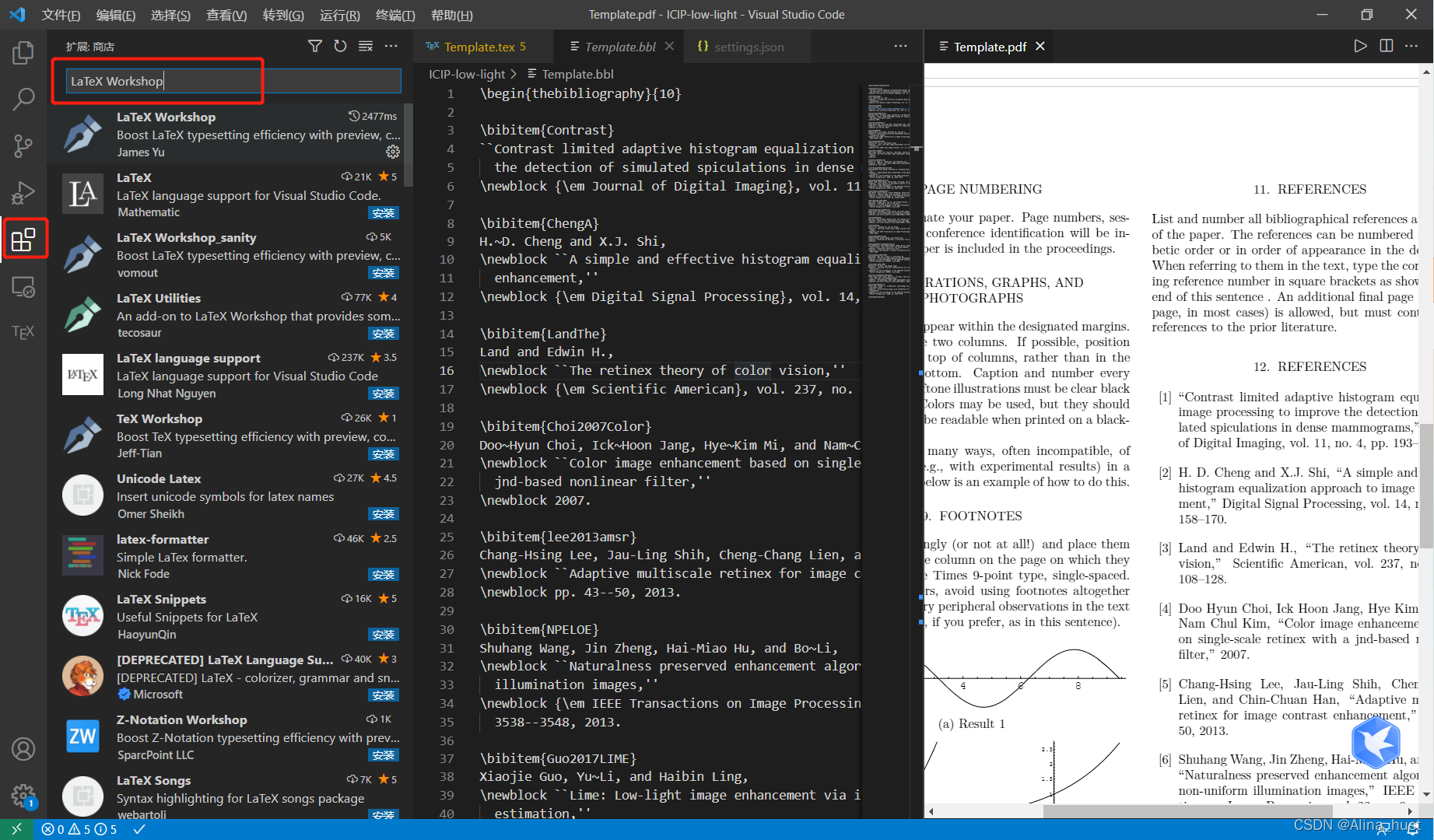Click the VS Code logo icon
Screen dimensions: 1434x840
click(x=17, y=15)
